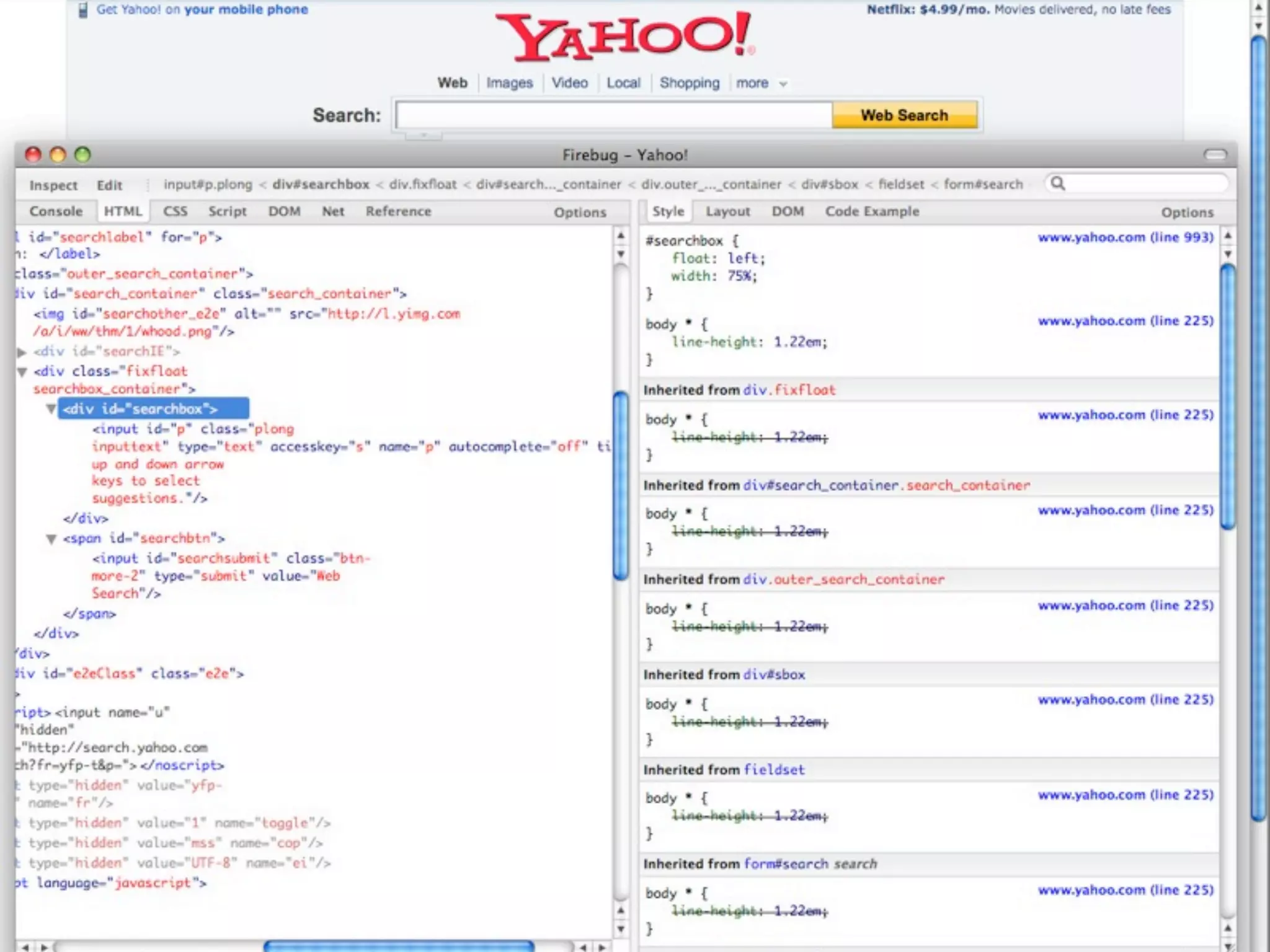
Task: Click into the Yahoo search text field
Action: click(613, 115)
